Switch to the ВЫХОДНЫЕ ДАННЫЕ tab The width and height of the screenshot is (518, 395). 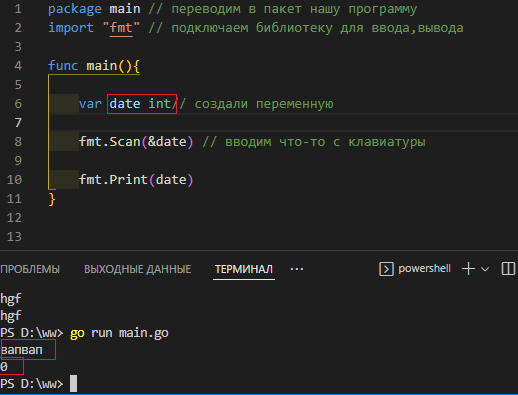coord(138,269)
